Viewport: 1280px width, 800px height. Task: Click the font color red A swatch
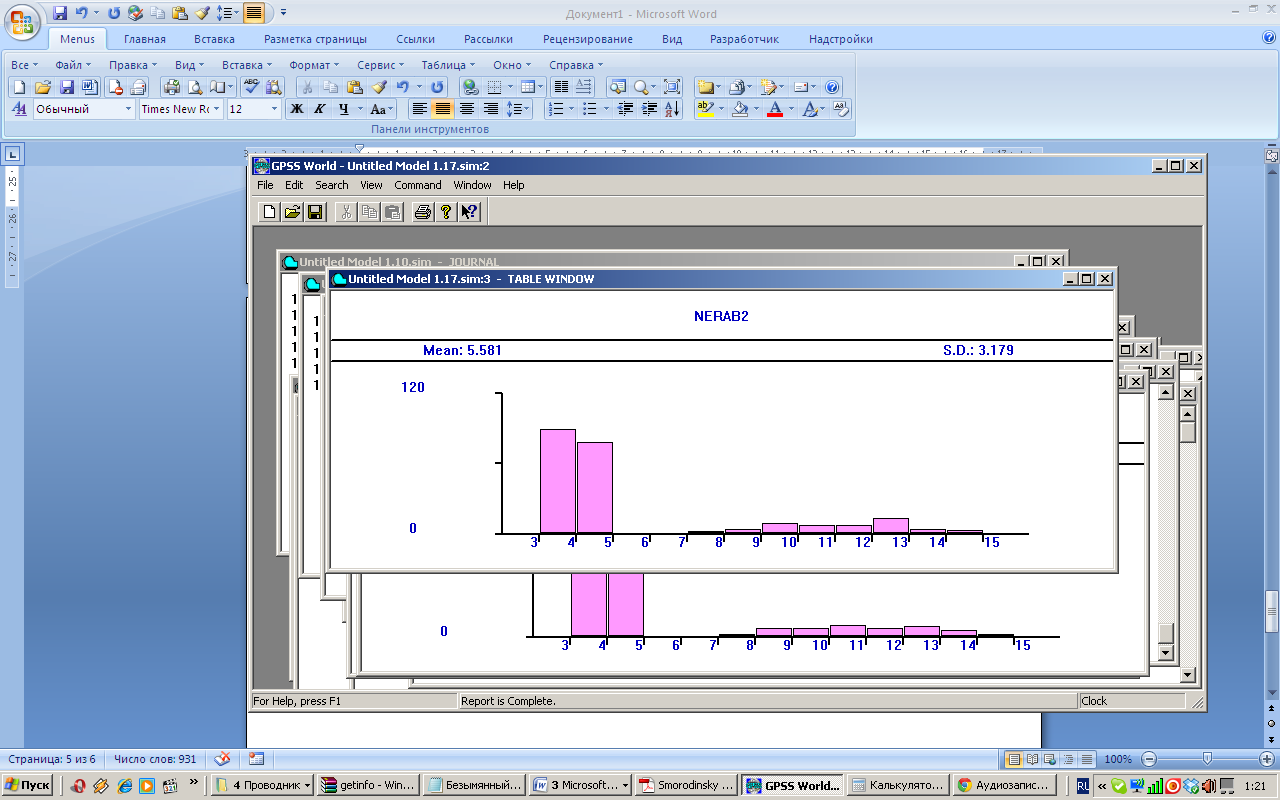pos(774,109)
